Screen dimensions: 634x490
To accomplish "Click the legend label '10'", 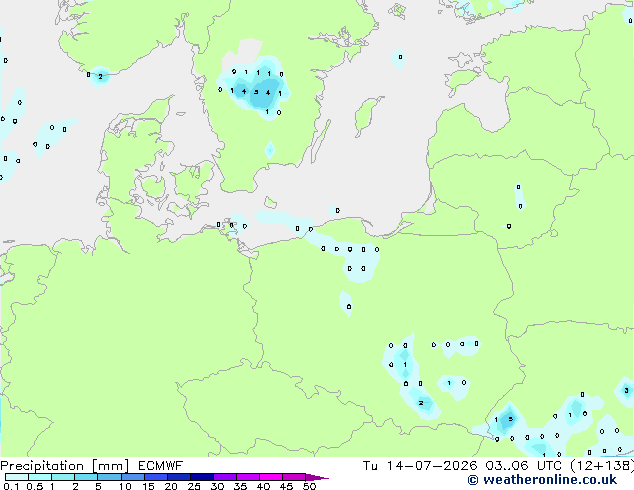I will coord(125,486).
